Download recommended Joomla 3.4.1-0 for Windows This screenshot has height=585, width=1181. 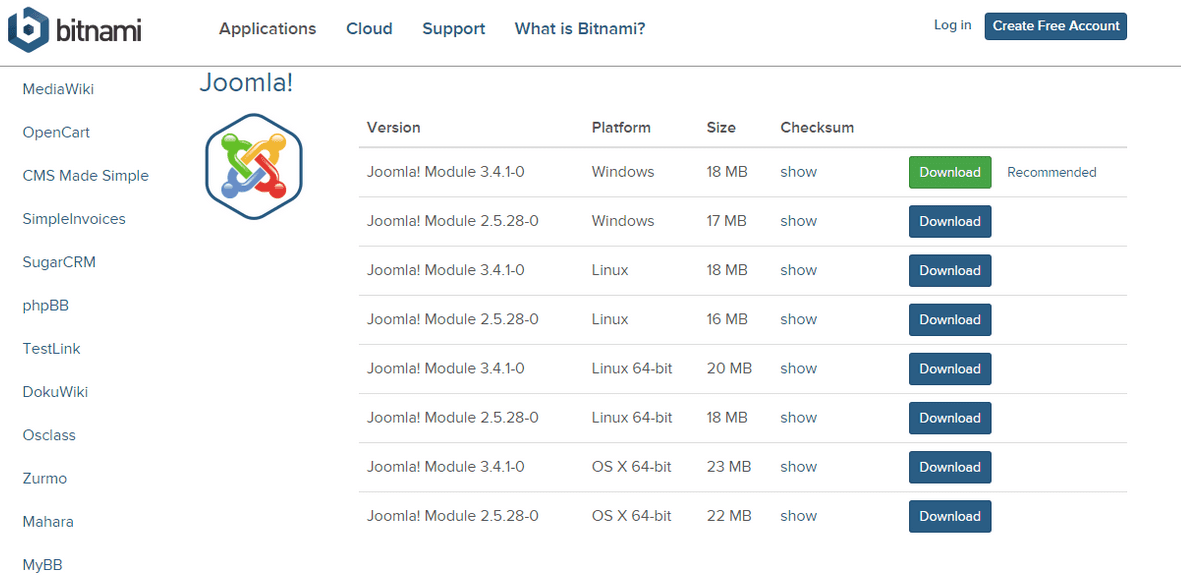(x=950, y=172)
